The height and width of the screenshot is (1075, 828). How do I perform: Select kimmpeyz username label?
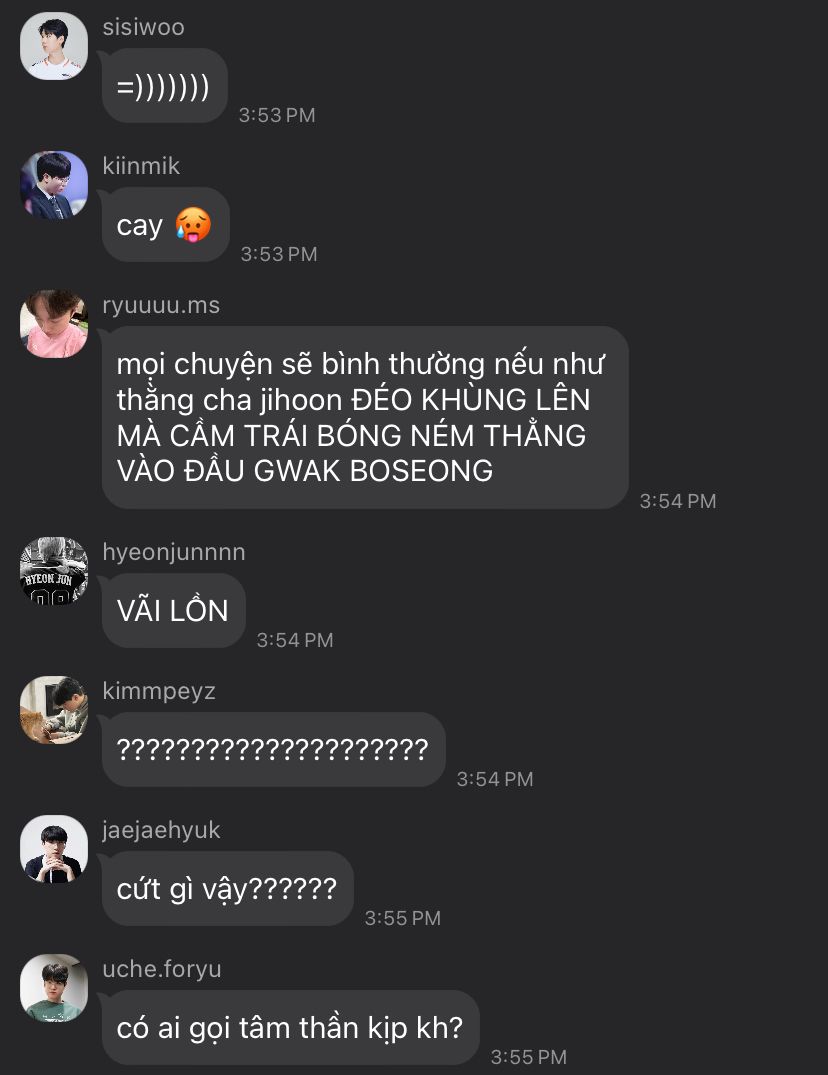coord(159,691)
